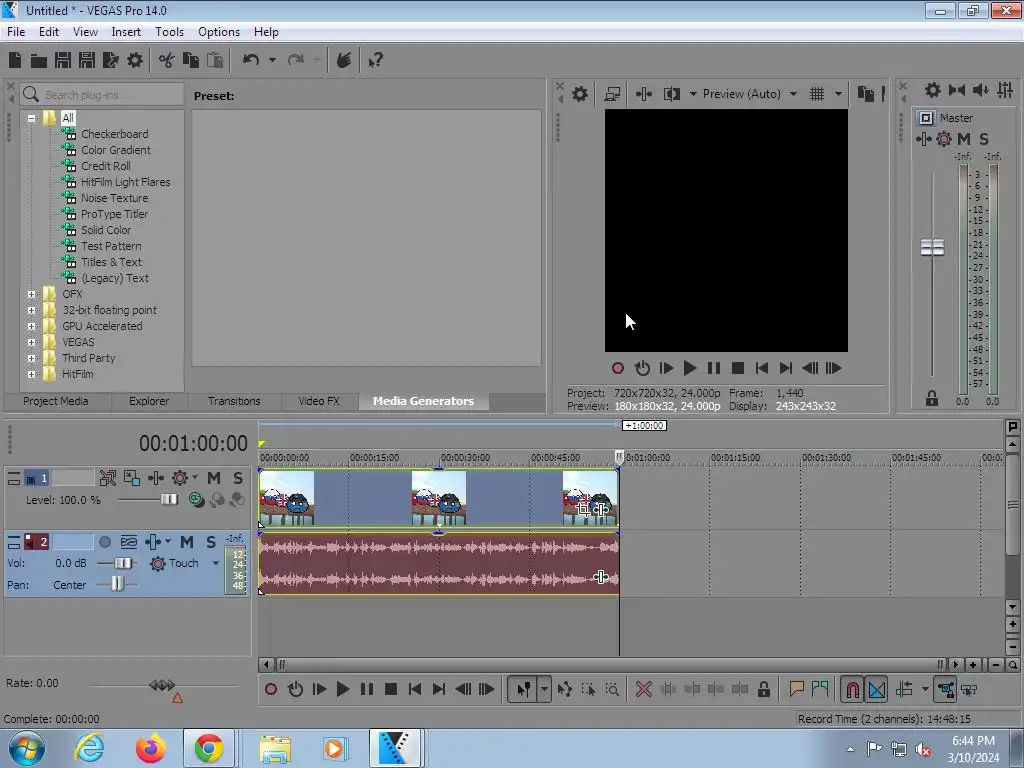This screenshot has height=768, width=1024.
Task: Toggle Master bus Solo button
Action: click(984, 139)
